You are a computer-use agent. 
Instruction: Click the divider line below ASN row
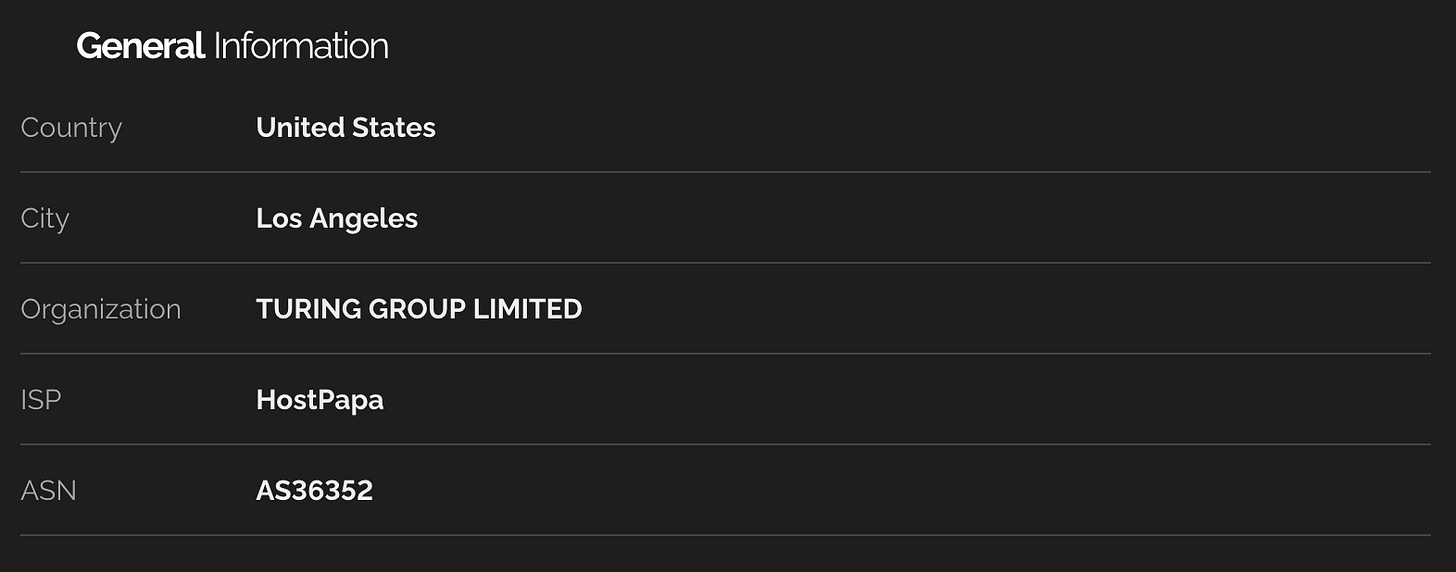(x=726, y=535)
